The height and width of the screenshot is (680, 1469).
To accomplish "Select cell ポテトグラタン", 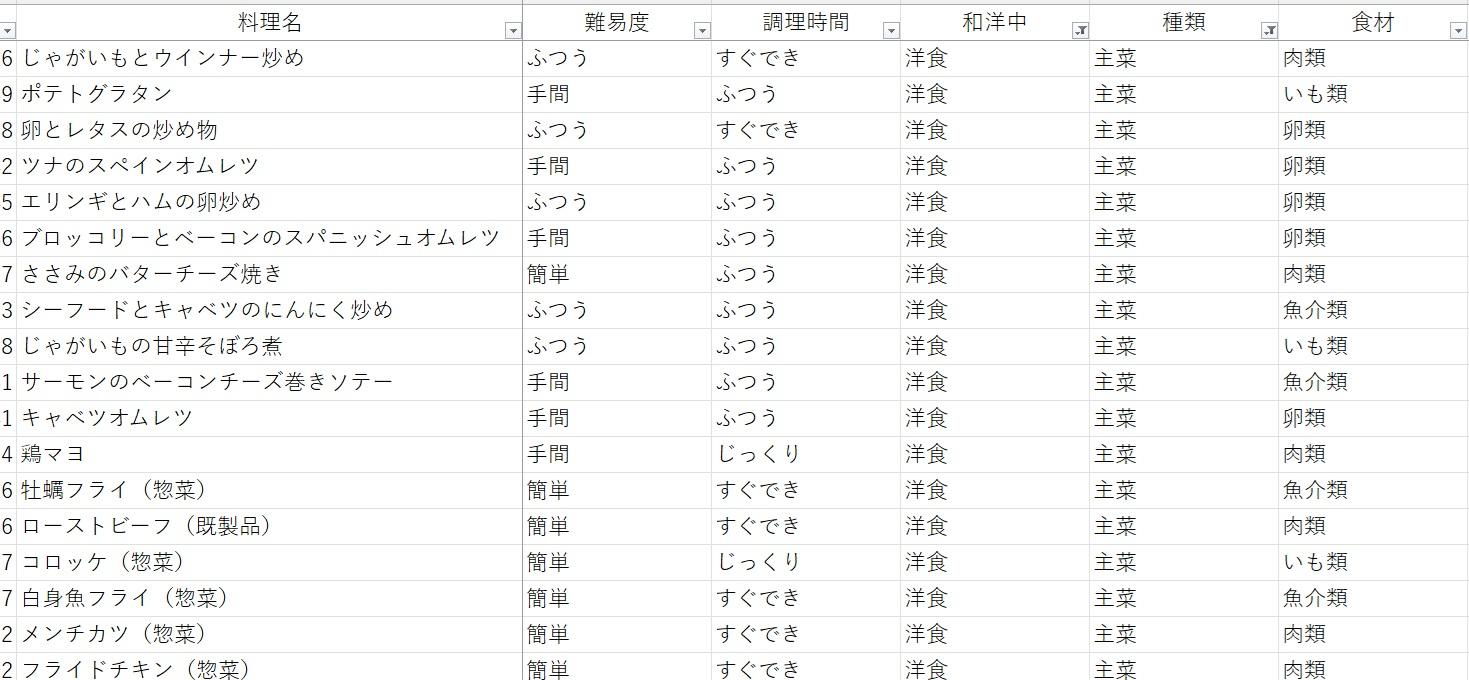I will [270, 94].
